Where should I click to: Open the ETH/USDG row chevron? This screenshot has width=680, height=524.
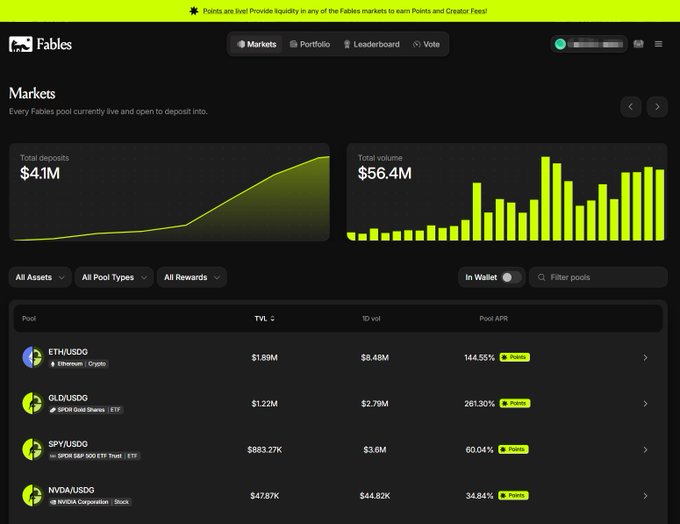click(x=645, y=357)
